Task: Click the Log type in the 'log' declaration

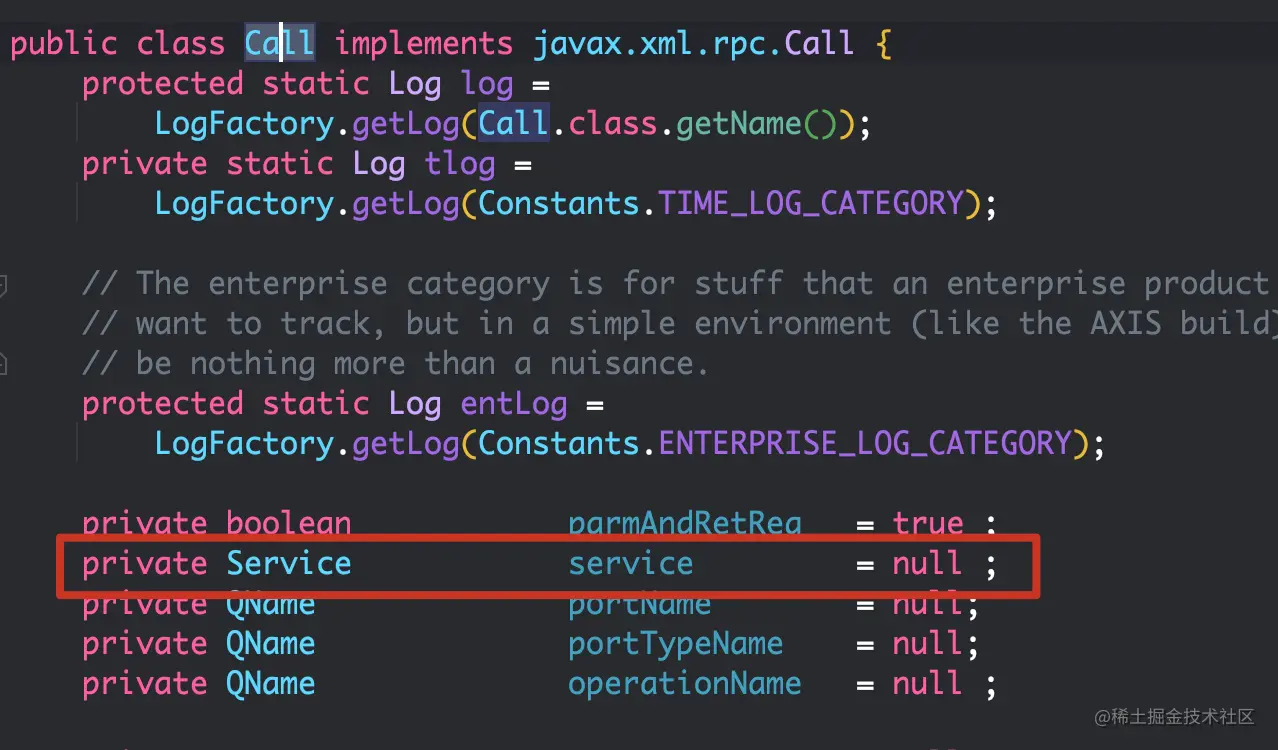Action: click(x=415, y=84)
